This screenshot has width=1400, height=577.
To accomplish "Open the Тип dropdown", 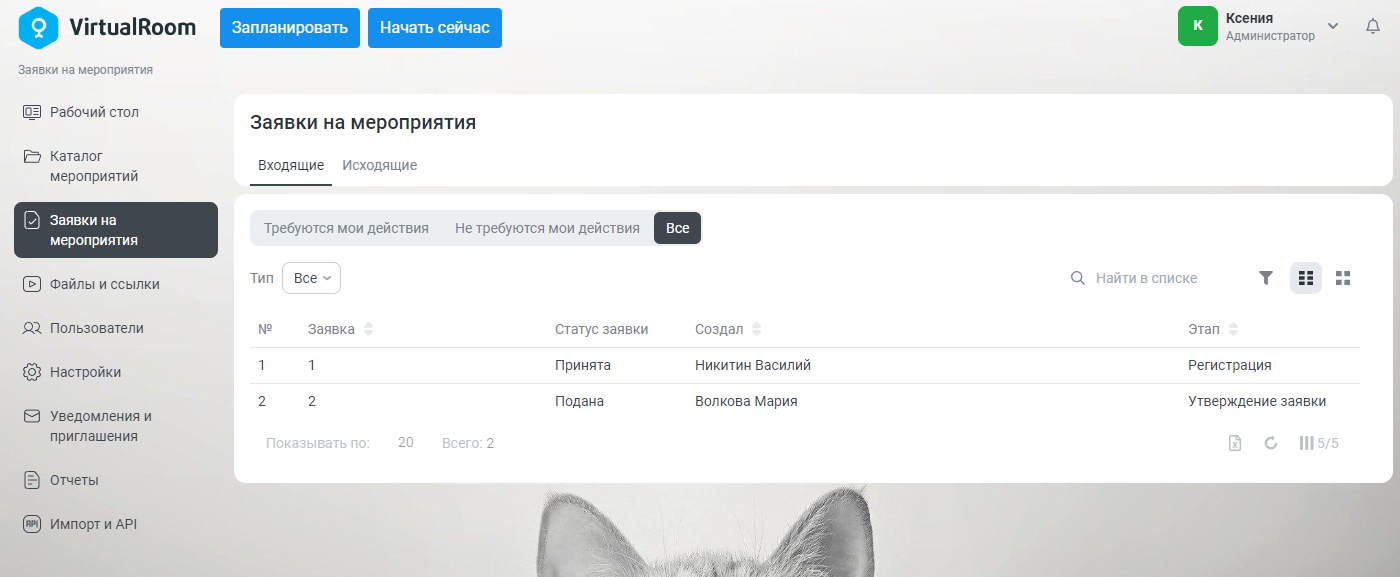I will pos(312,278).
